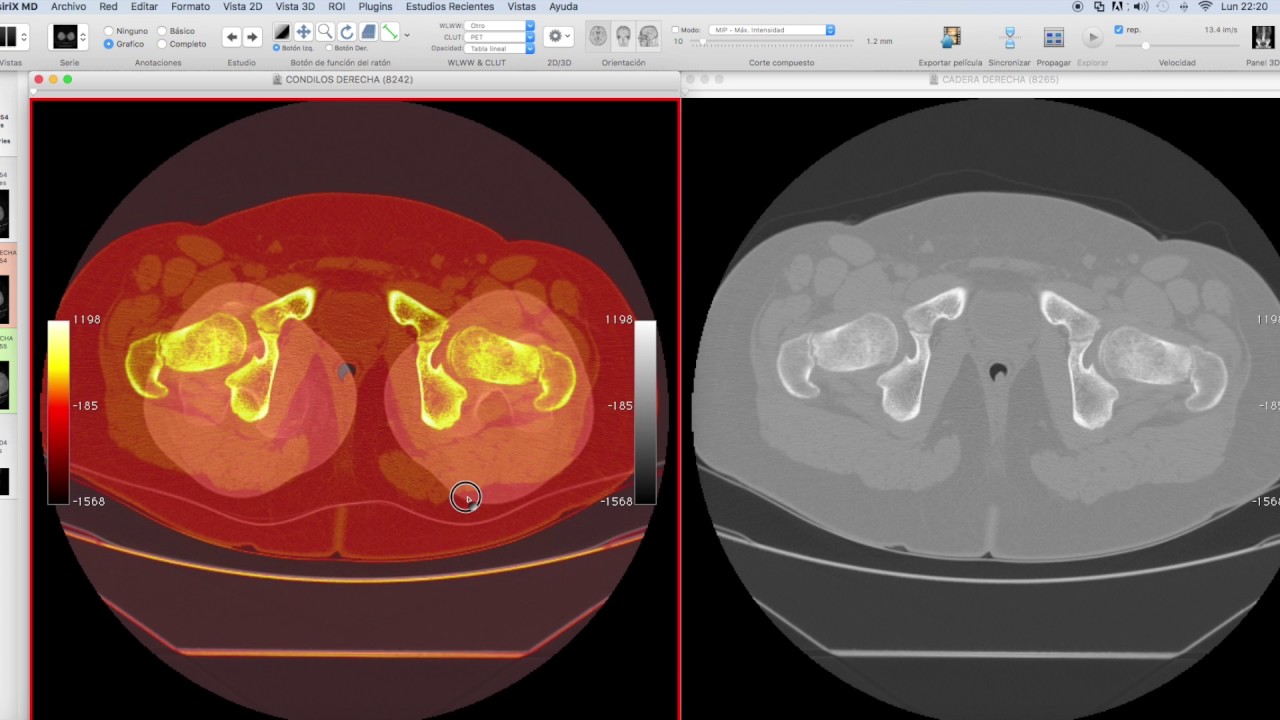Select the green highlighted series thumbnail in sidebar

(7, 371)
